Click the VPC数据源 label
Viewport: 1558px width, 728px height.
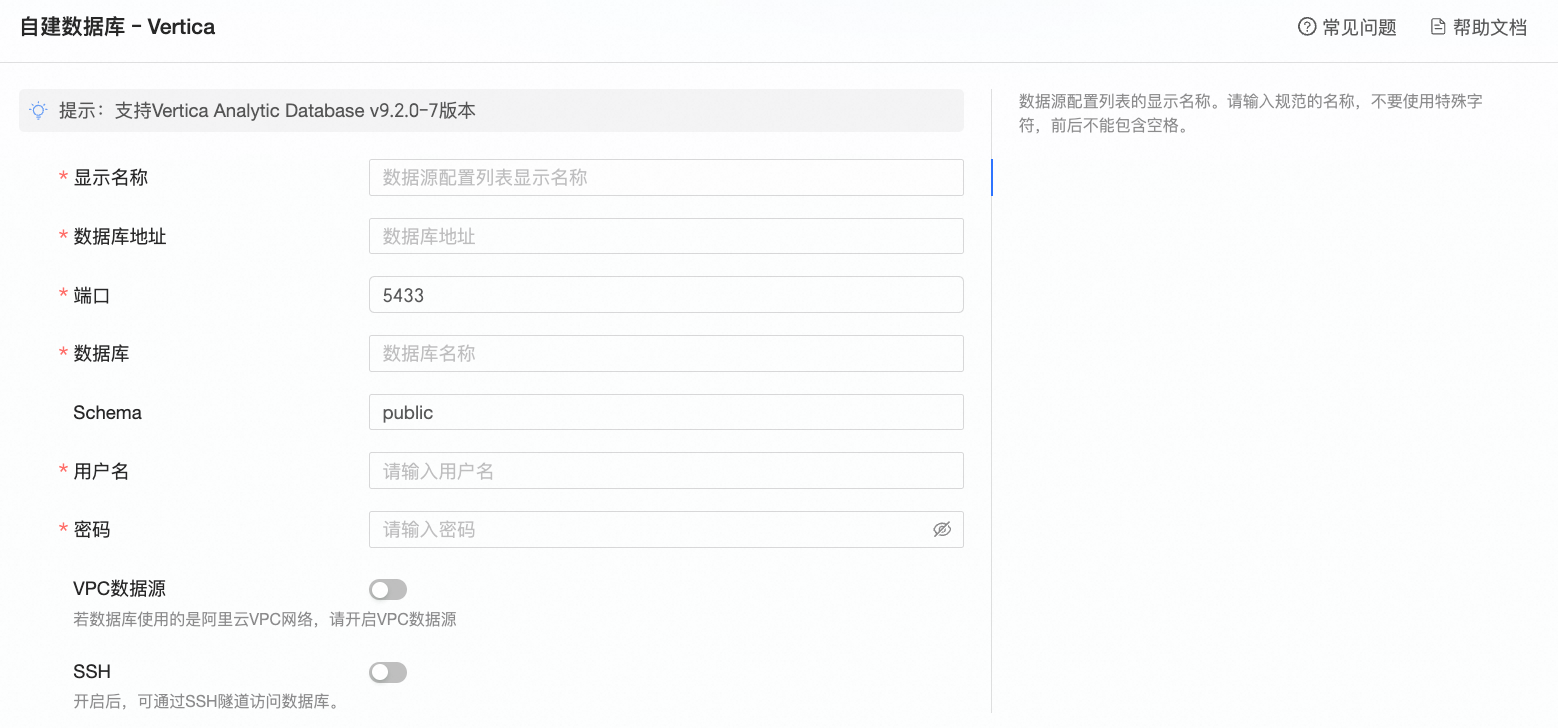120,589
